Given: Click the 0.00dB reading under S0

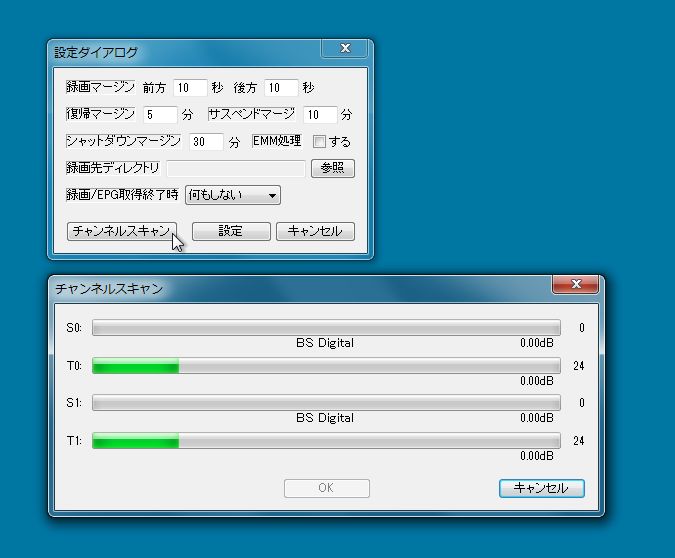Looking at the screenshot, I should coord(537,343).
